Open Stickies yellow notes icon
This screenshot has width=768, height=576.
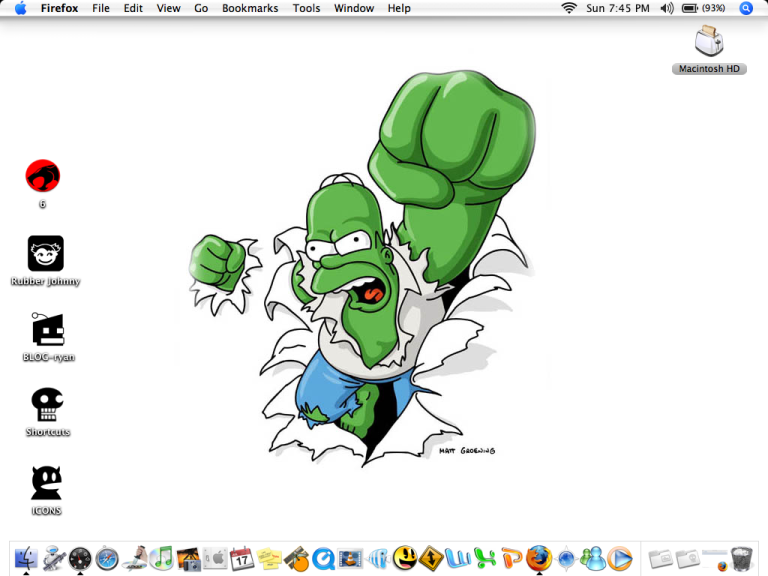click(x=269, y=558)
